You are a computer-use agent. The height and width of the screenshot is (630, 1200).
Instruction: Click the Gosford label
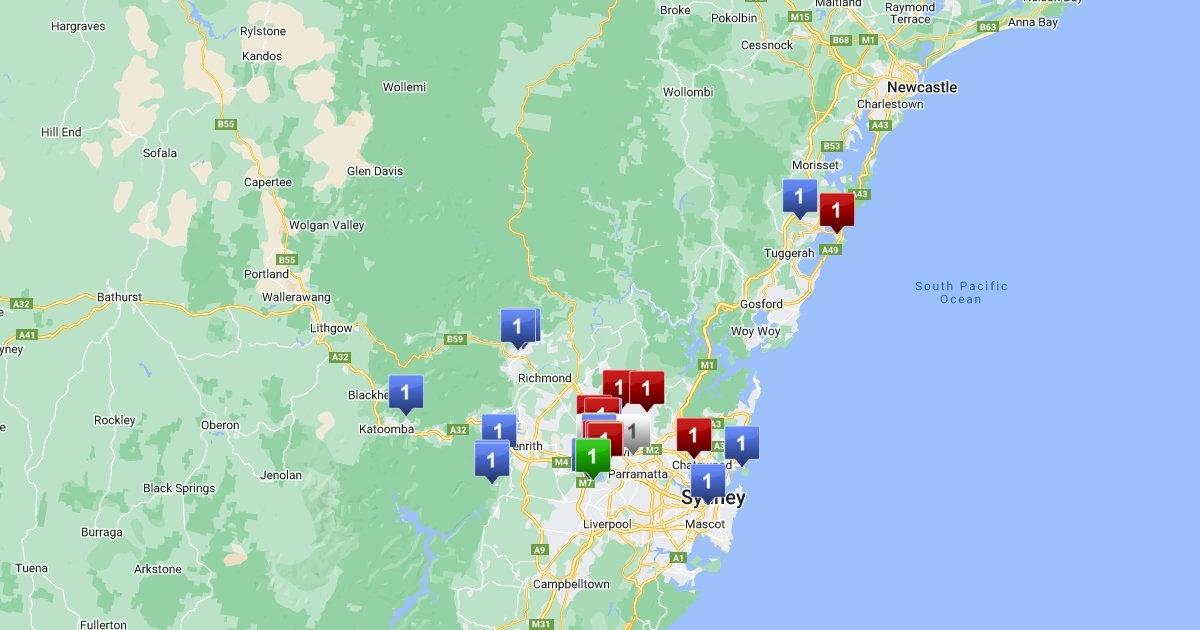pos(761,303)
